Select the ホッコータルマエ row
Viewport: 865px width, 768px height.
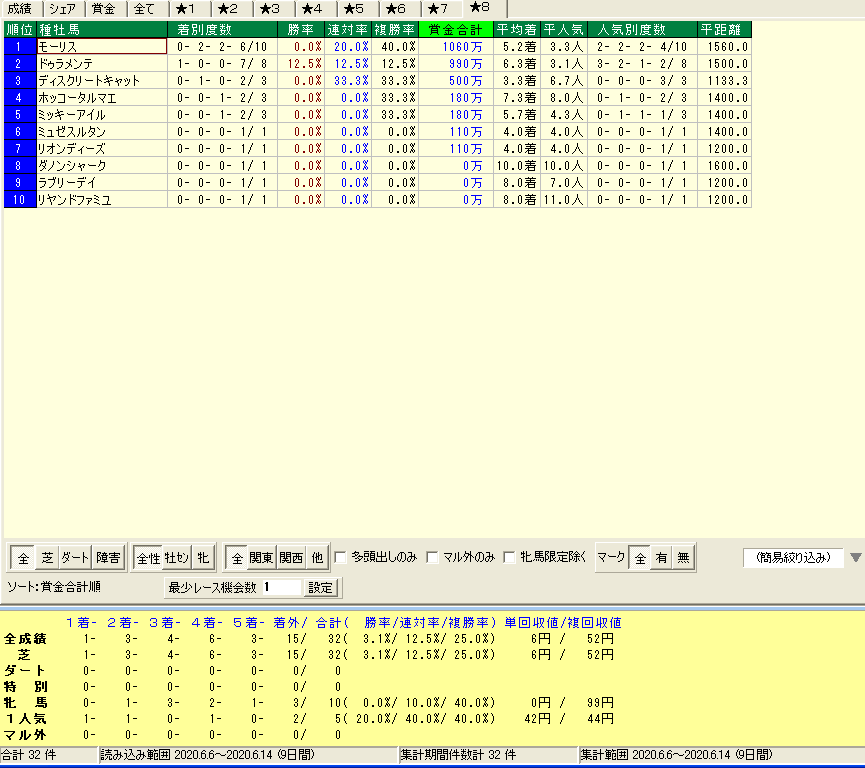[377, 98]
